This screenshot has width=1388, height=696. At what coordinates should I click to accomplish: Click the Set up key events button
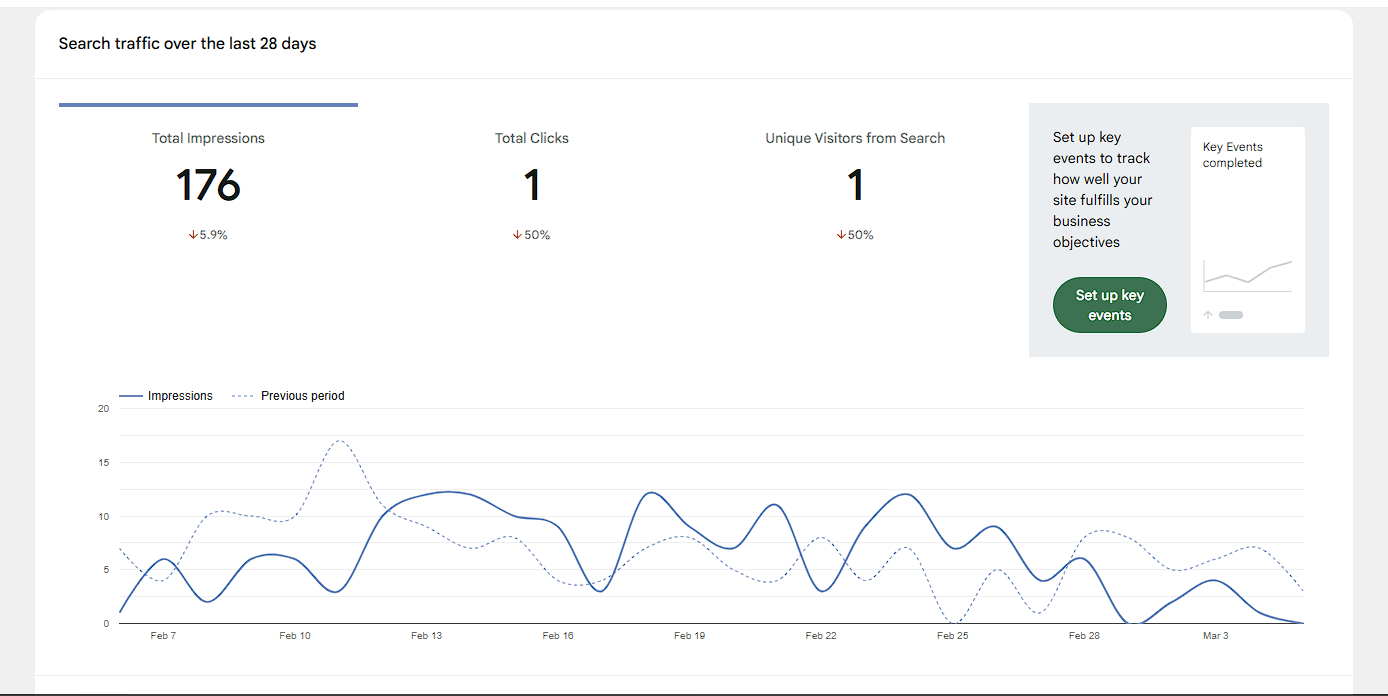click(x=1109, y=304)
